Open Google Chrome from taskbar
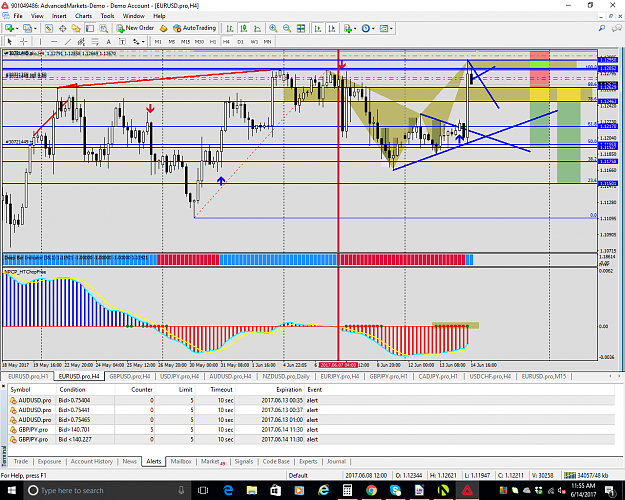Image resolution: width=625 pixels, height=500 pixels. point(371,490)
